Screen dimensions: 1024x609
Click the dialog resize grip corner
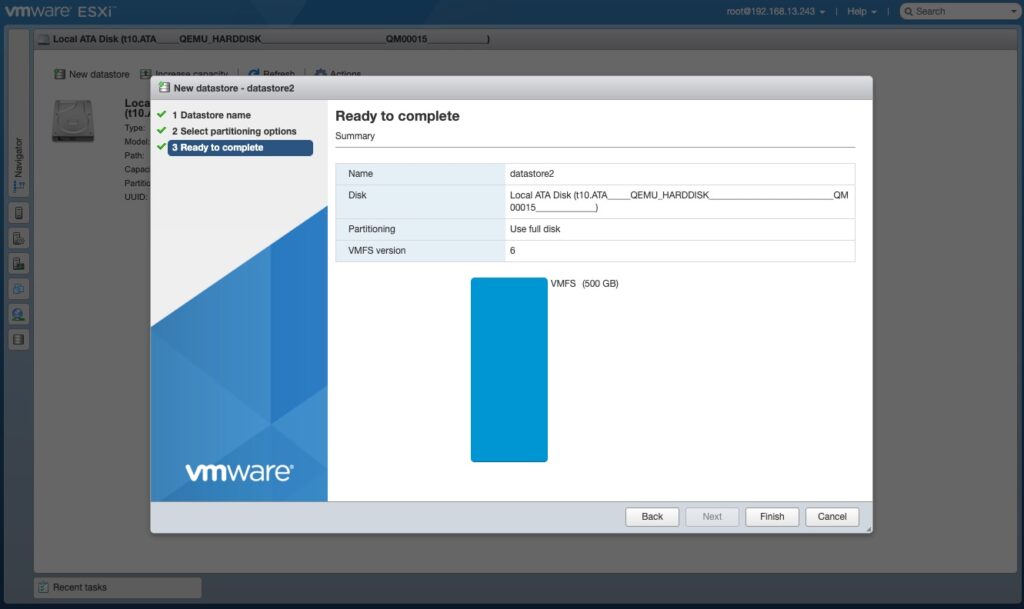(868, 529)
